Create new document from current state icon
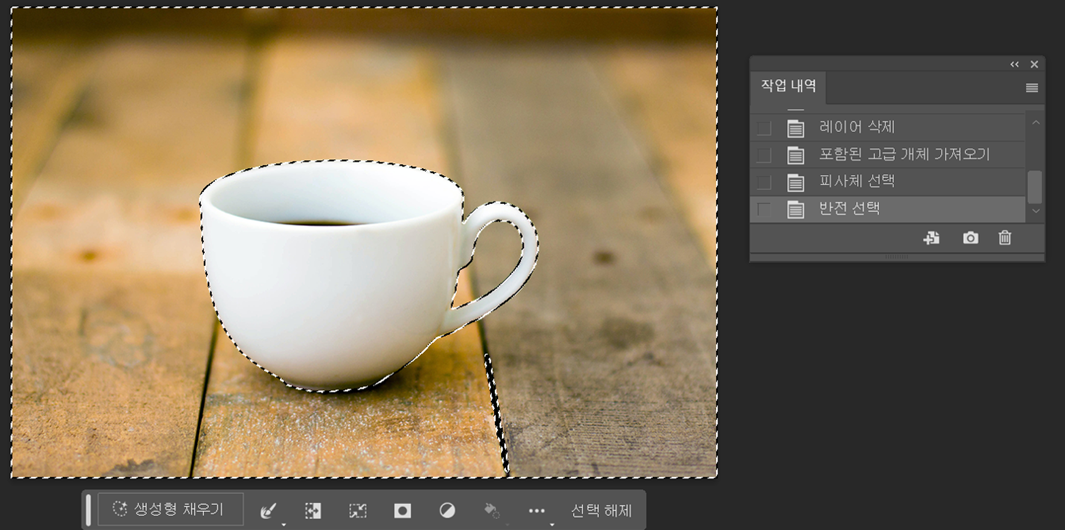This screenshot has width=1065, height=530. (931, 238)
